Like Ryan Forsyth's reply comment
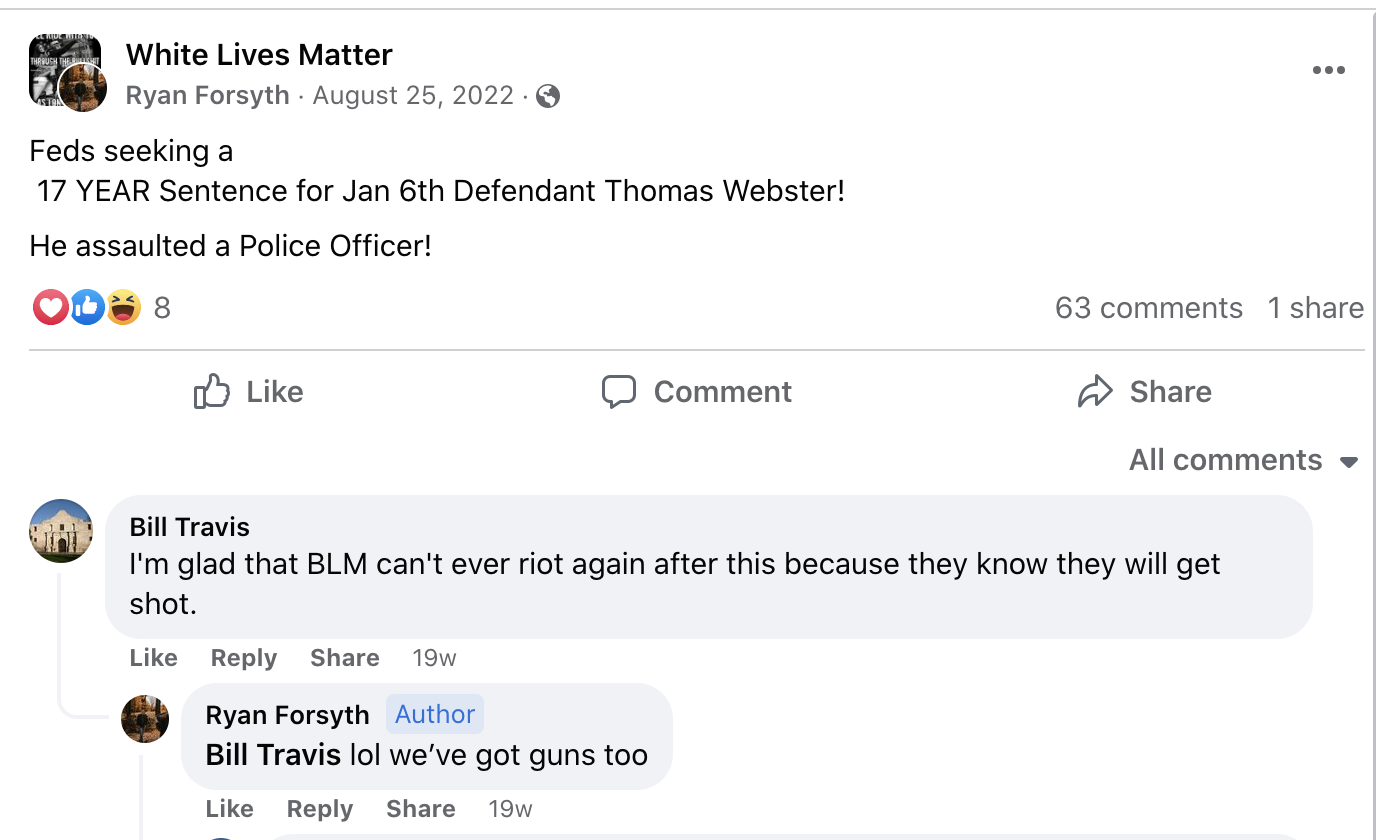 click(229, 809)
